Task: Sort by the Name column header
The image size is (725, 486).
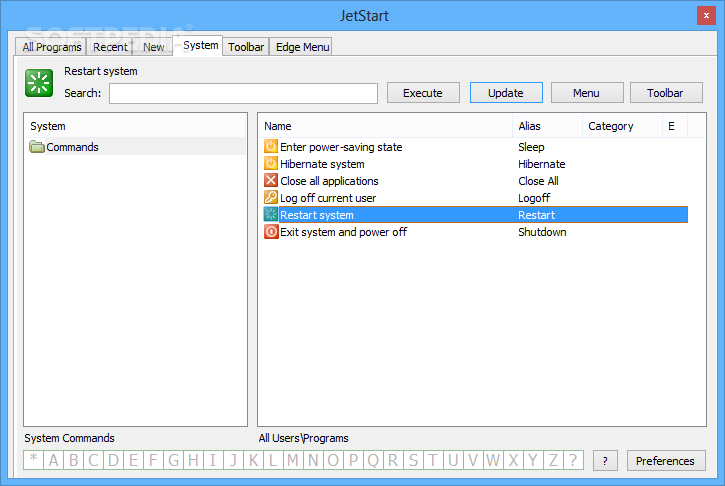Action: pyautogui.click(x=386, y=126)
